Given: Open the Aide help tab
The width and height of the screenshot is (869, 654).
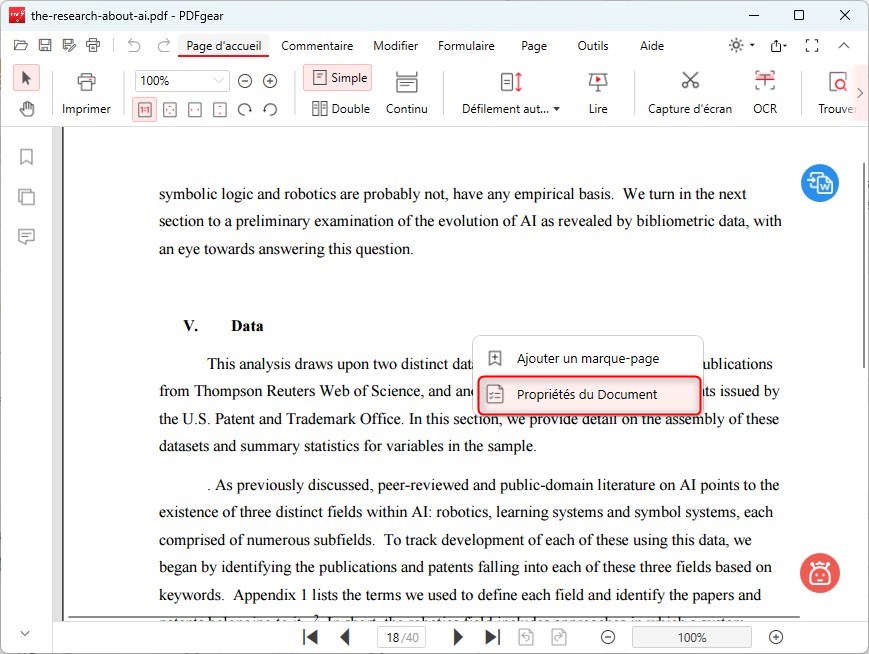Looking at the screenshot, I should (652, 46).
